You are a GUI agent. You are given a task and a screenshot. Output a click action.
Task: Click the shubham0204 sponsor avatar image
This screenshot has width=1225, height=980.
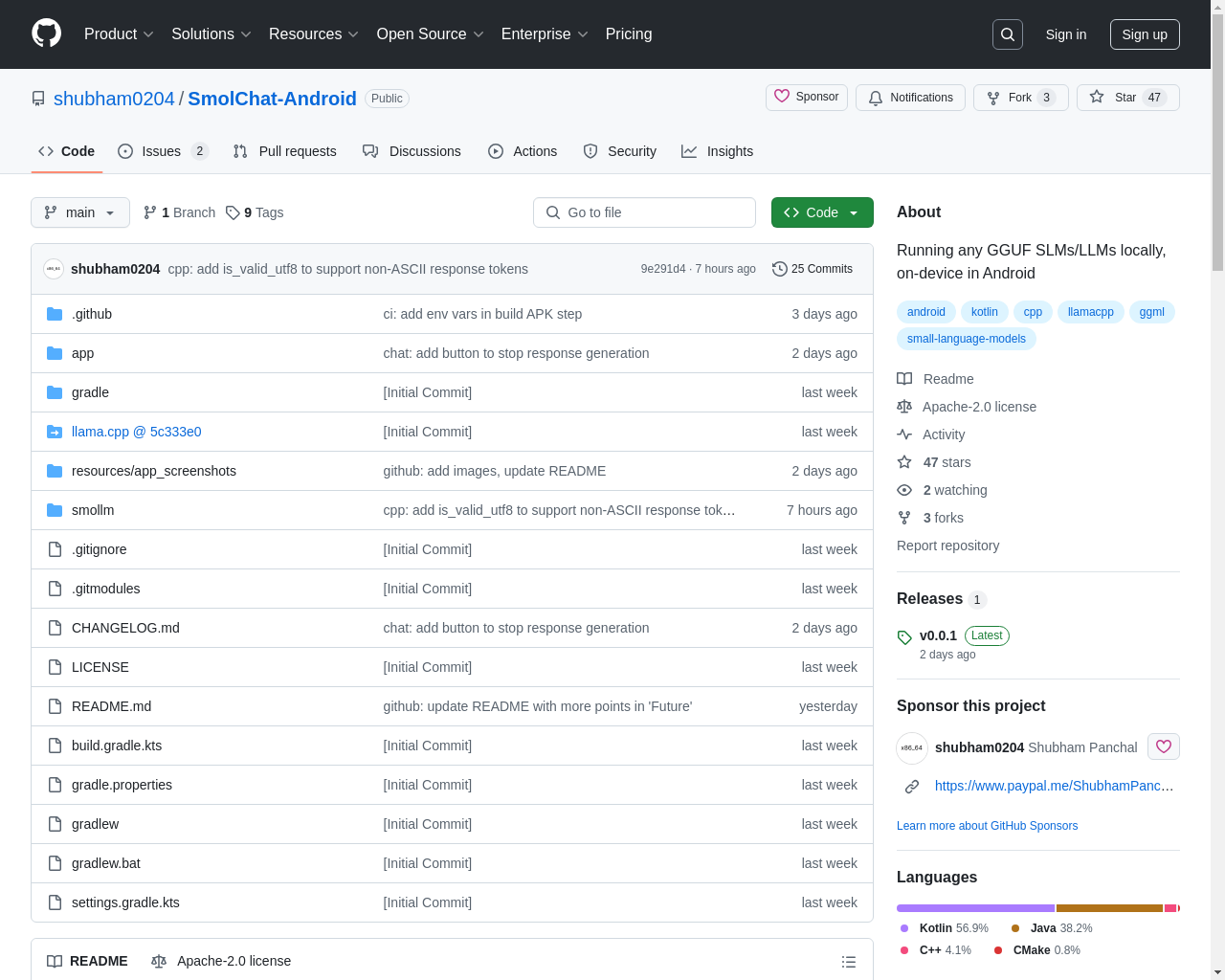click(912, 747)
